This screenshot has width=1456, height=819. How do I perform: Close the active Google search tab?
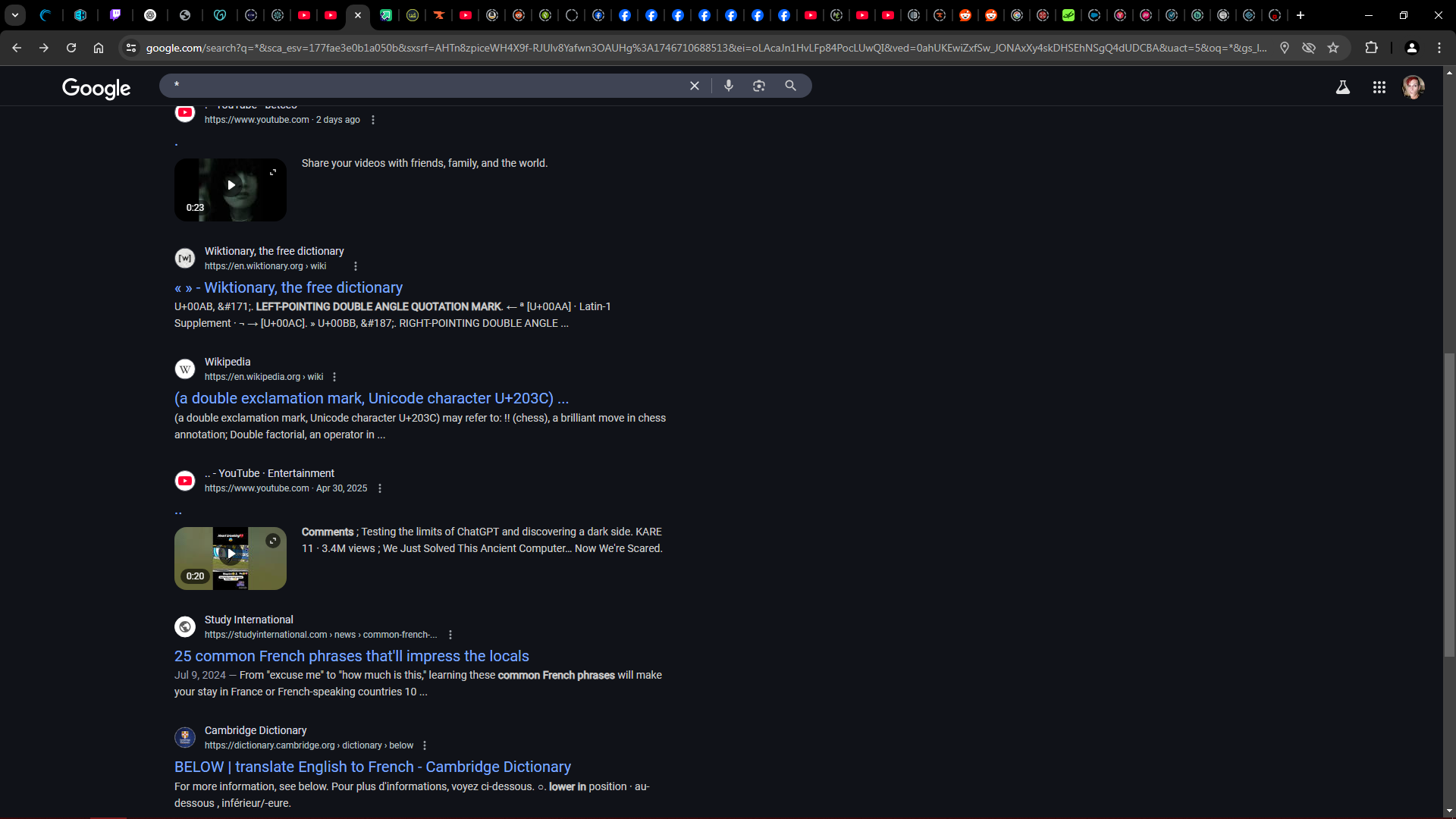(x=358, y=15)
